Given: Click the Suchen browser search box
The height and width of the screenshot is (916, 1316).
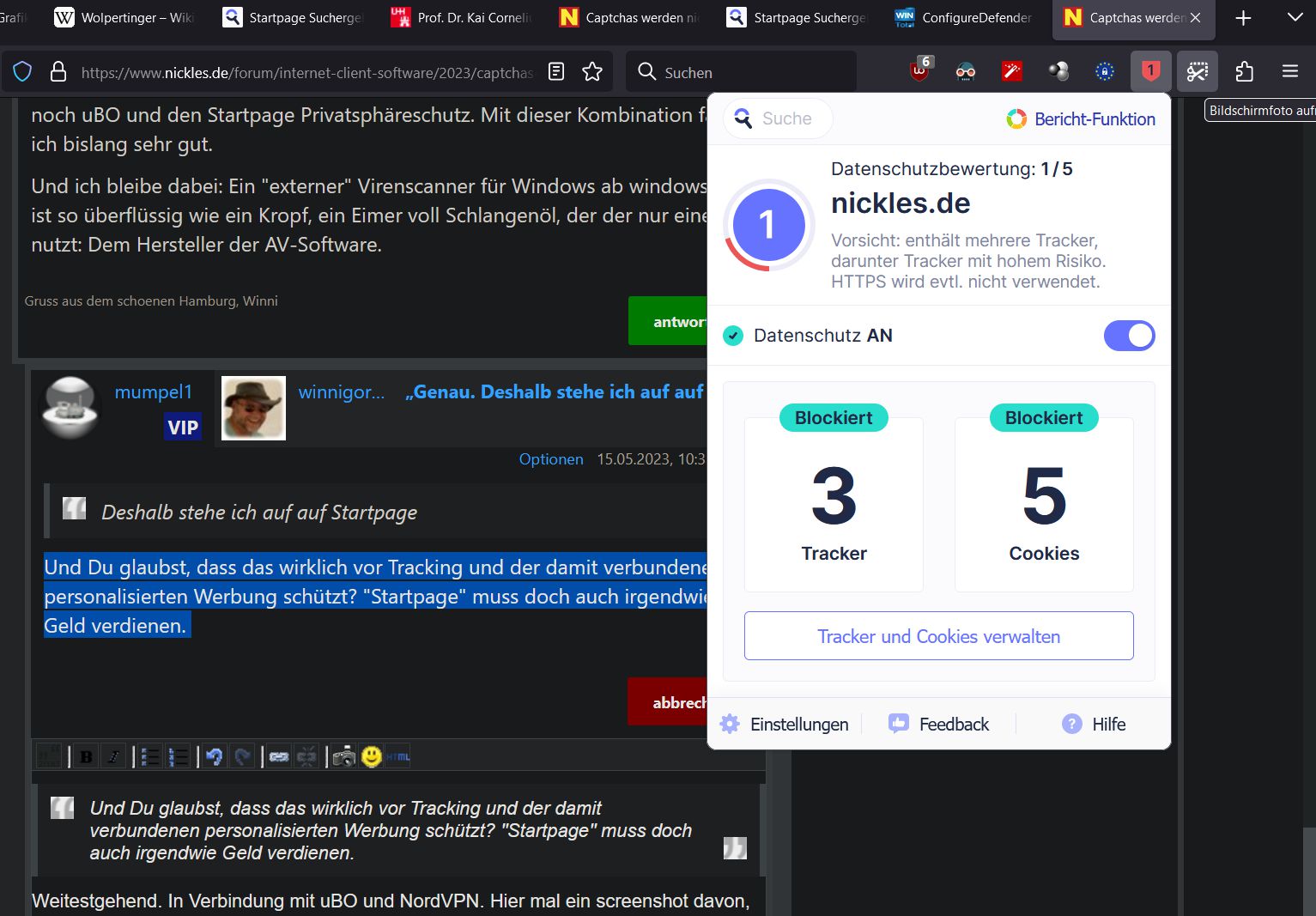Looking at the screenshot, I should pos(742,72).
